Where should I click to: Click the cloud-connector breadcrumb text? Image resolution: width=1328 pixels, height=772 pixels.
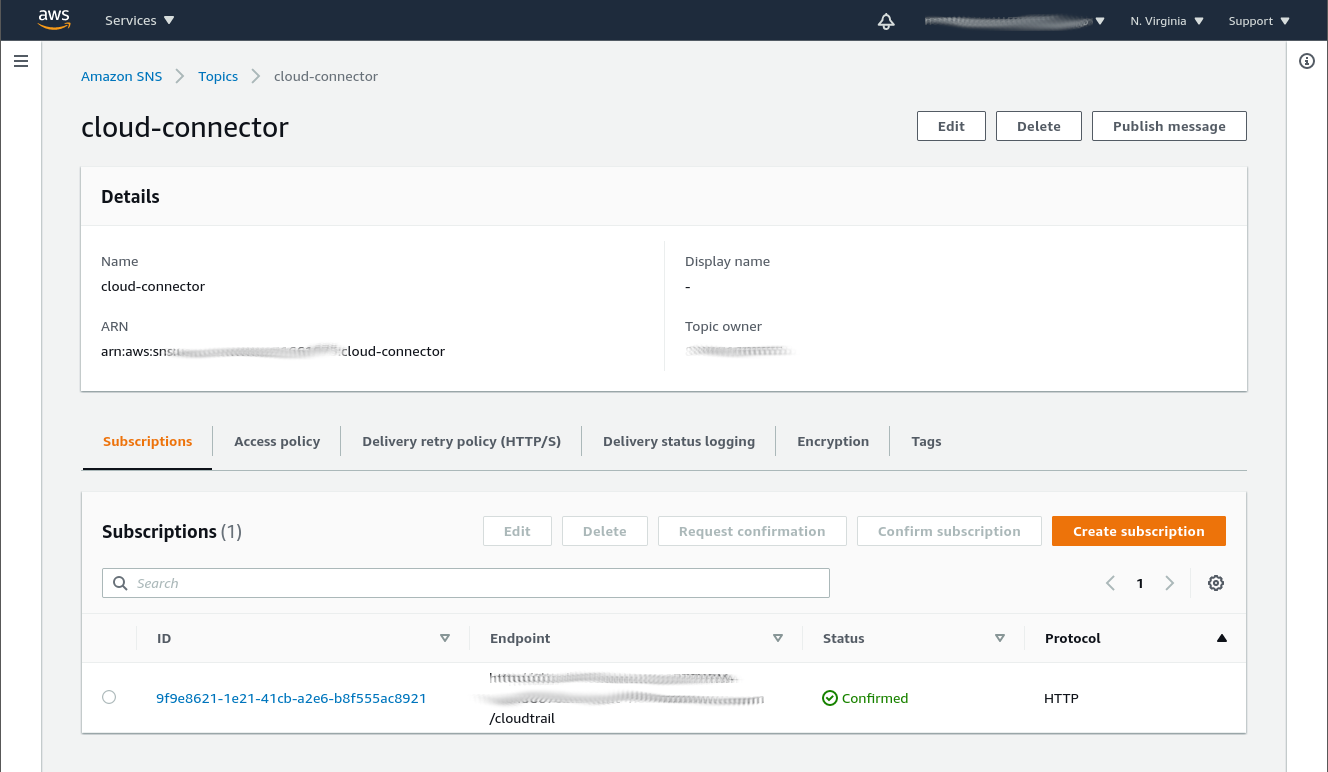(x=326, y=76)
